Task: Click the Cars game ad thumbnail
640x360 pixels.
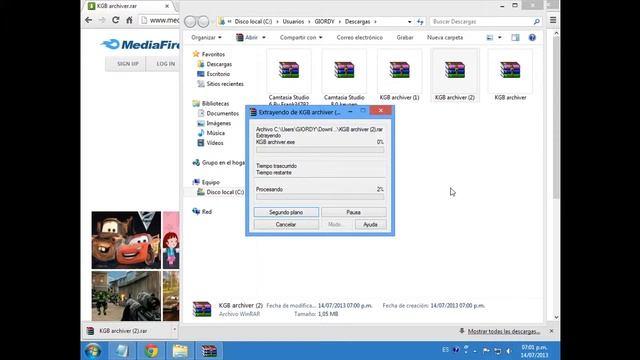Action: coord(126,240)
